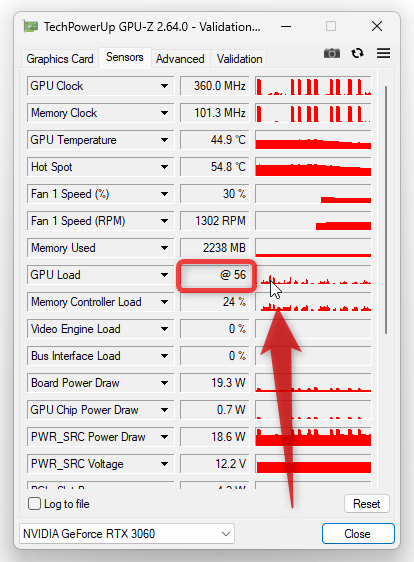Image resolution: width=414 pixels, height=562 pixels.
Task: Switch to the Advanced tab
Action: click(180, 59)
